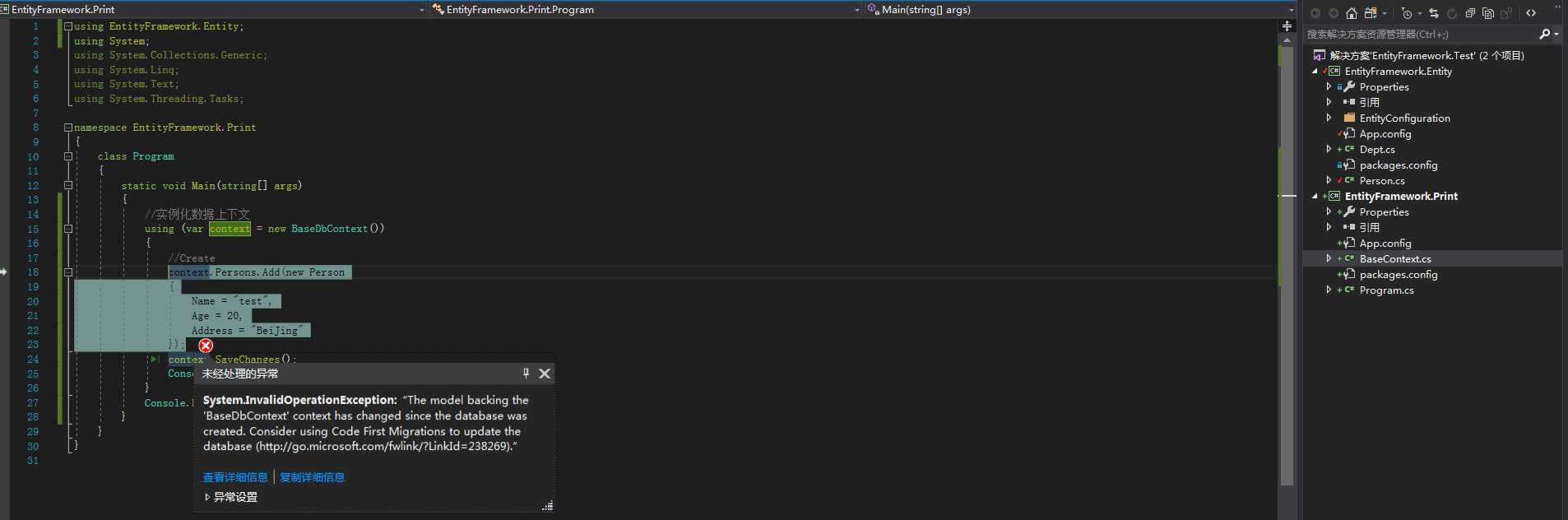This screenshot has height=520, width=1568.
Task: Click the forward arrow in Solution Explorer toolbar
Action: (x=1334, y=13)
